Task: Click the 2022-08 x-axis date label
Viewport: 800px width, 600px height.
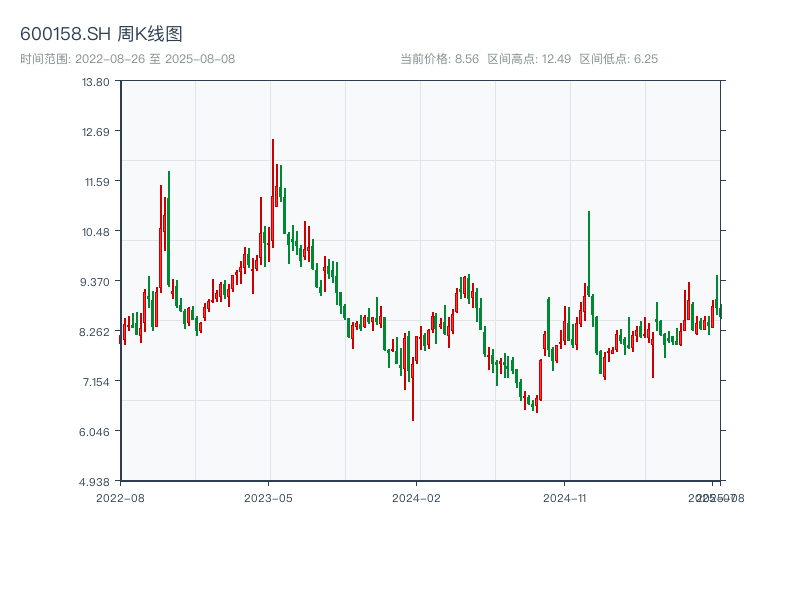Action: tap(120, 497)
